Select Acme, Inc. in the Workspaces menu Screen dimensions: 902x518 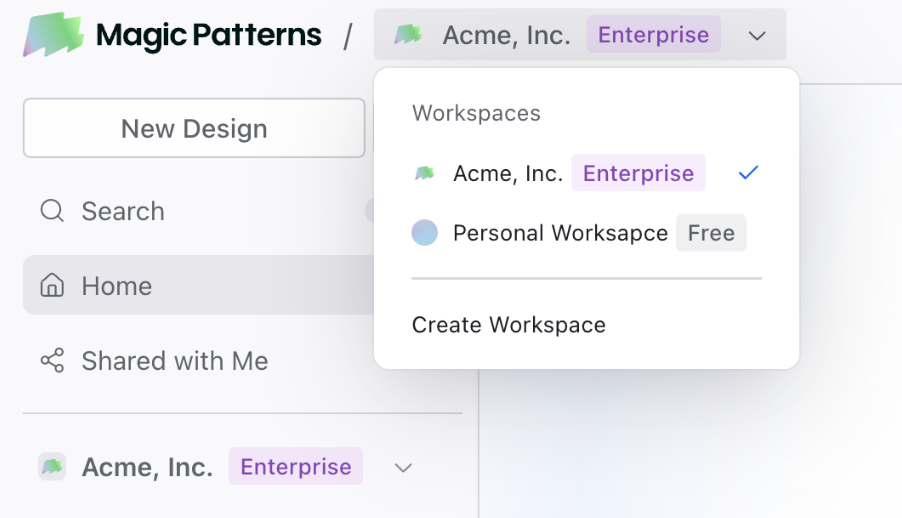(x=508, y=173)
